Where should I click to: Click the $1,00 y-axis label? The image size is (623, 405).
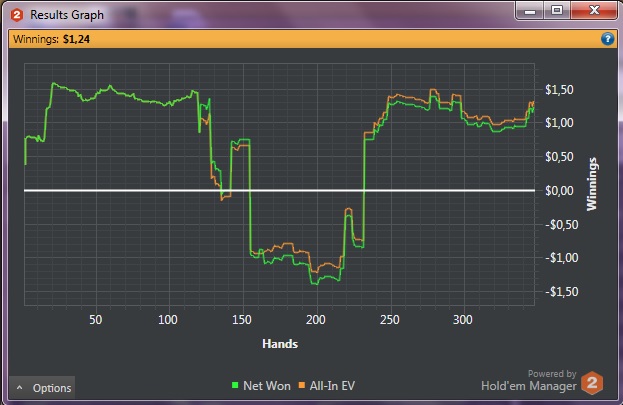pyautogui.click(x=559, y=123)
